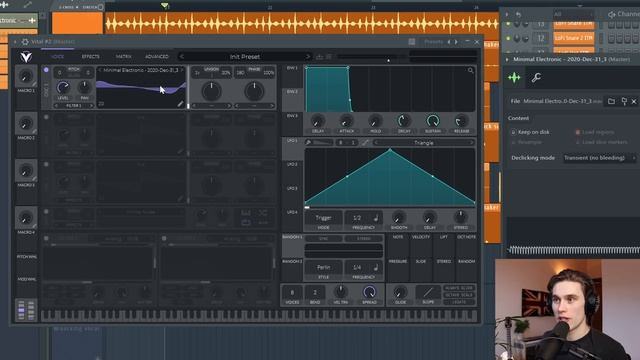Click the Presets button in plugin titlebar
Viewport: 640px width, 360px height.
(x=433, y=42)
